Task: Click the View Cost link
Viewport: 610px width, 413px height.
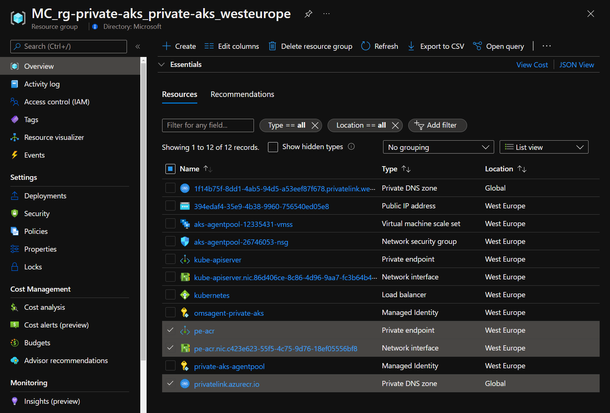Action: click(x=532, y=65)
